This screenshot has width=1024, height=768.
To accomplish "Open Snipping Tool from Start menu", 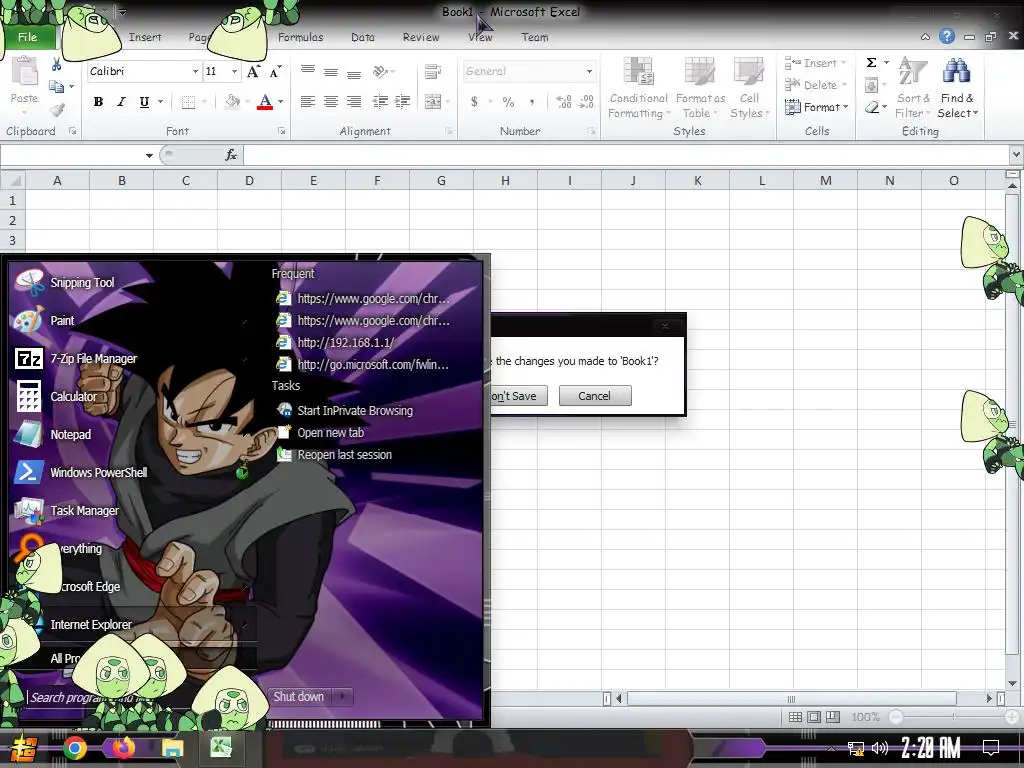I will coord(82,282).
